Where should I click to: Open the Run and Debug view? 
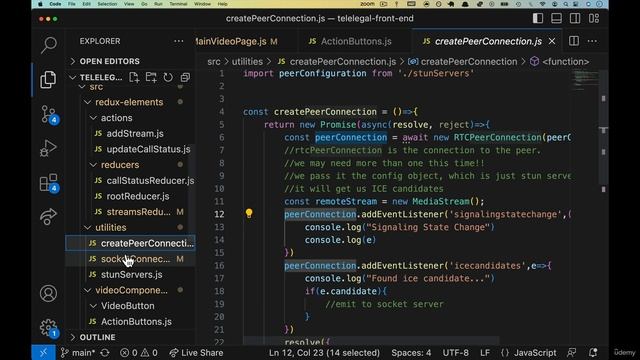point(48,148)
